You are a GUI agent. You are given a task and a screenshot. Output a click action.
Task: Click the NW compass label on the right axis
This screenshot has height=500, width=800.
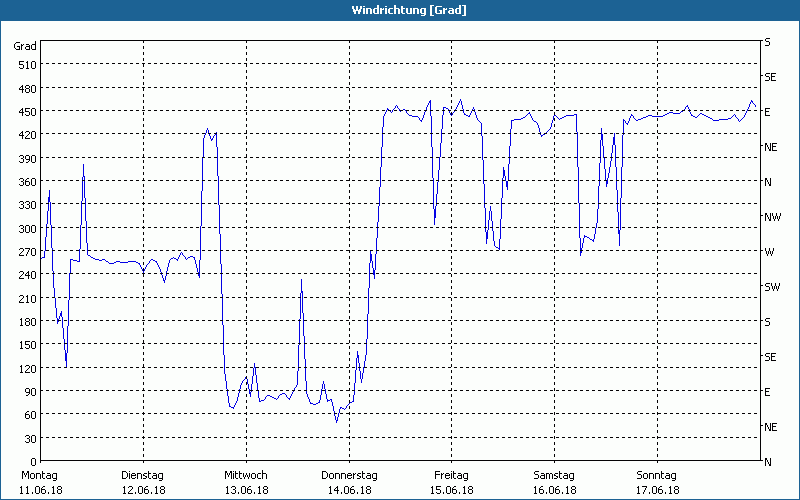pos(772,217)
